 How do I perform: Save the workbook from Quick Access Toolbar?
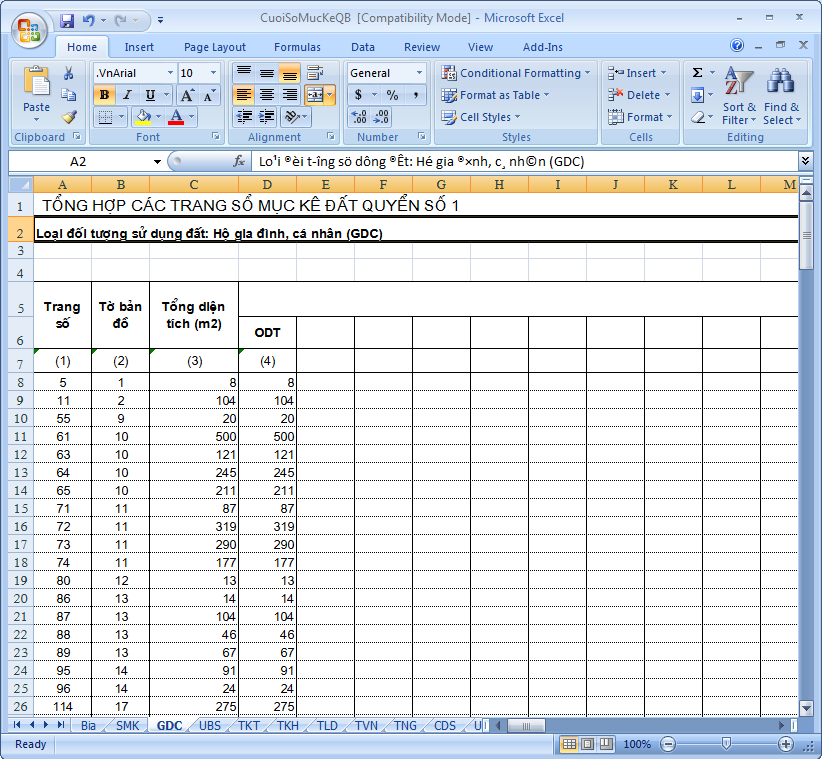pos(67,19)
